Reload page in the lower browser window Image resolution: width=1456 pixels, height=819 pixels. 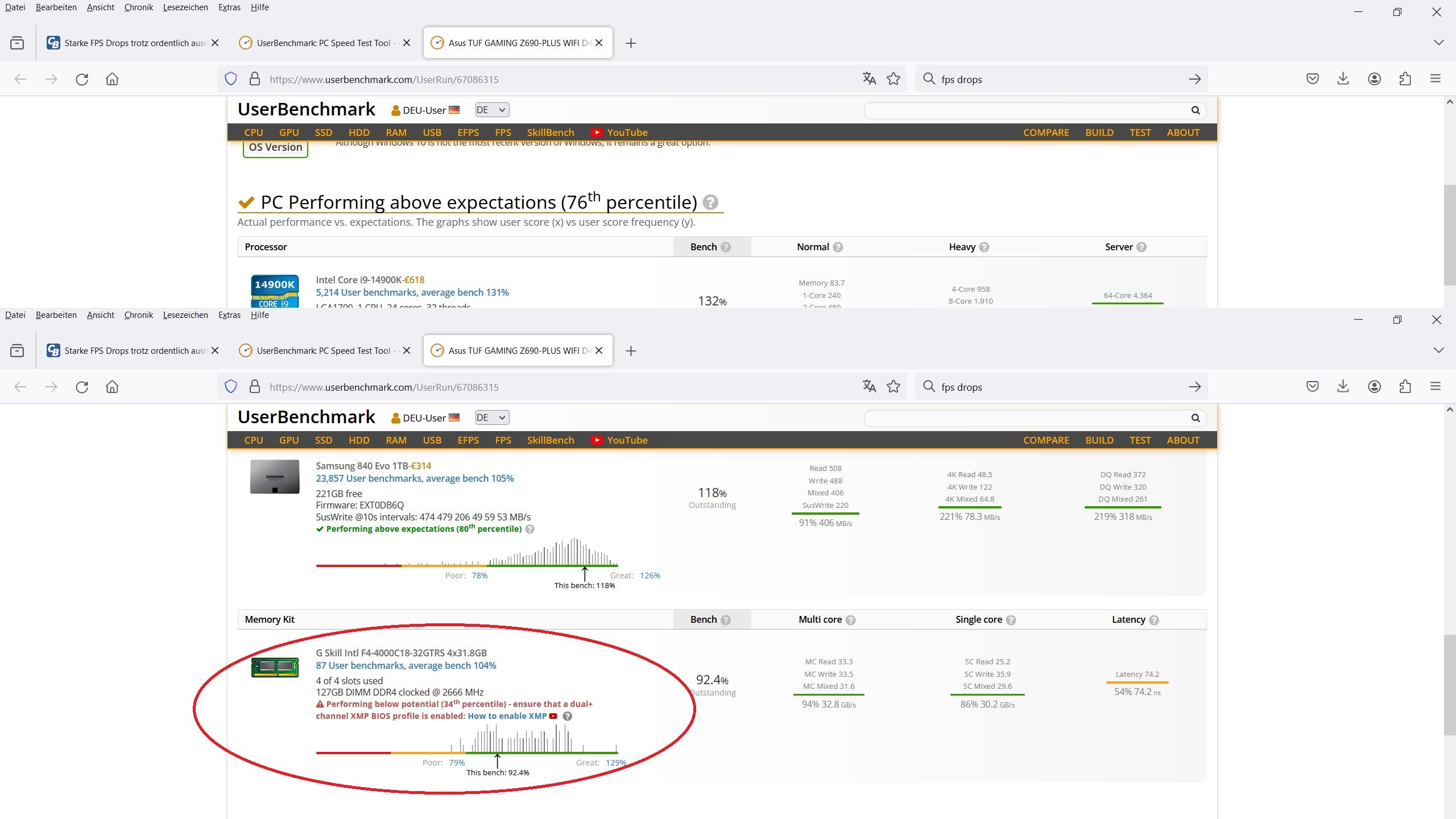pyautogui.click(x=82, y=387)
